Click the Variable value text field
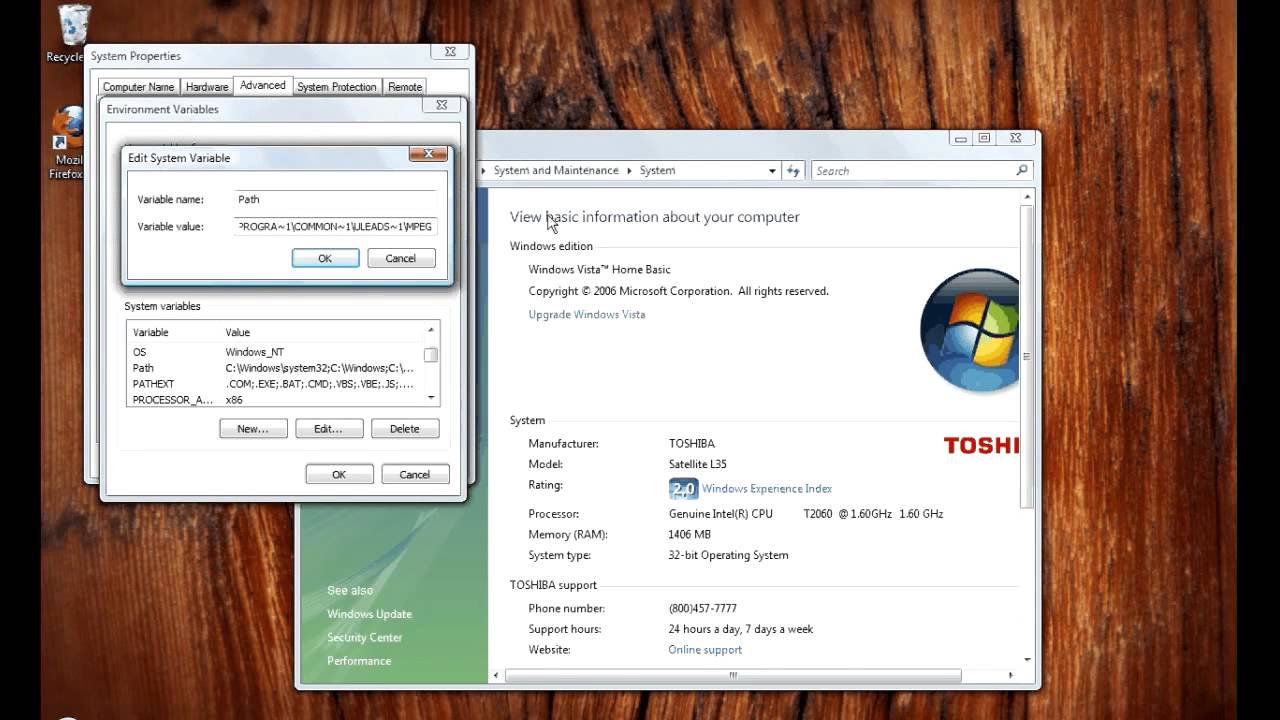1280x720 pixels. (x=336, y=227)
